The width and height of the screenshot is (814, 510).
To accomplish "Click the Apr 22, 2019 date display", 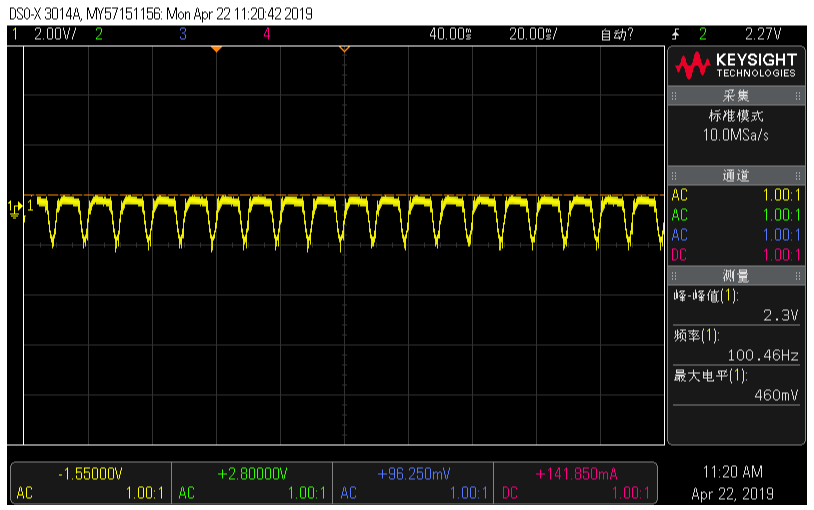I will pos(732,493).
